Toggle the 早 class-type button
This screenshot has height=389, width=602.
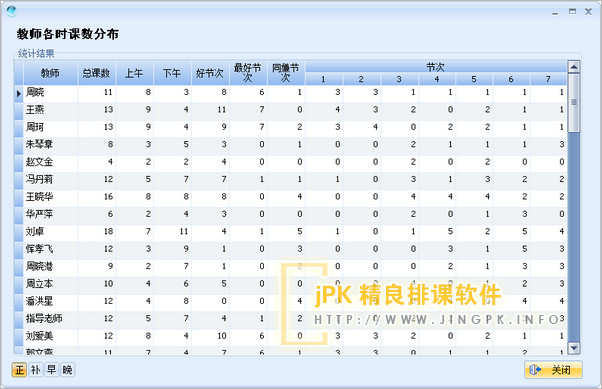tap(51, 370)
